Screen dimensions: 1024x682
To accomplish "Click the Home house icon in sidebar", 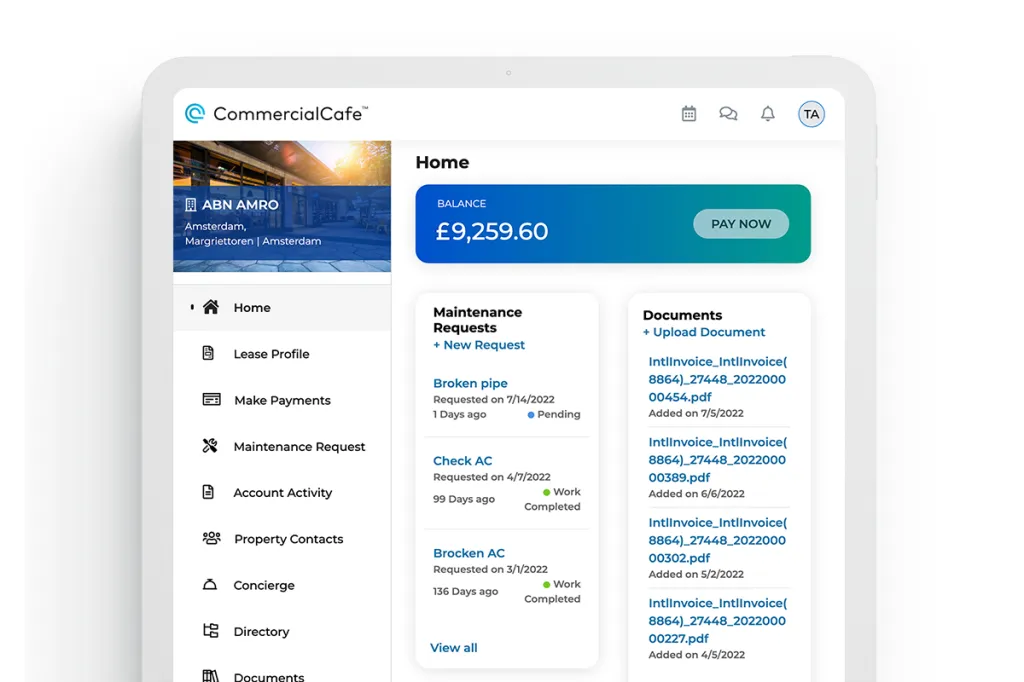I will [210, 307].
